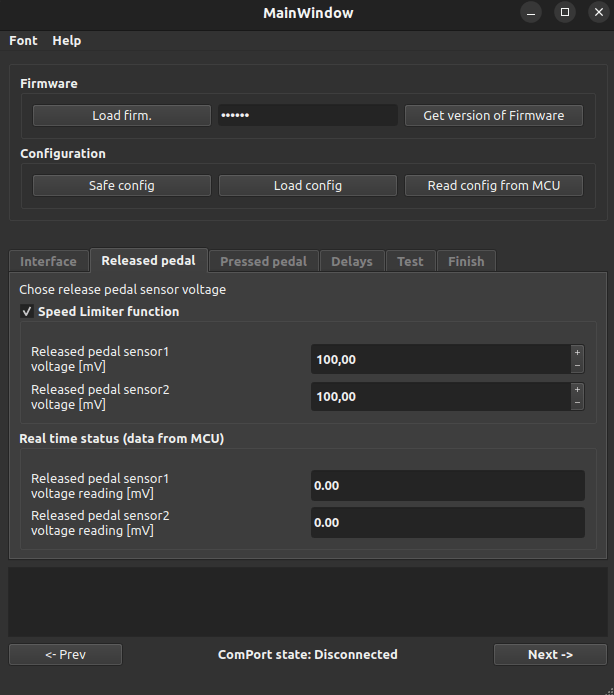The image size is (614, 695).
Task: Click Read config from MCU
Action: click(x=493, y=186)
